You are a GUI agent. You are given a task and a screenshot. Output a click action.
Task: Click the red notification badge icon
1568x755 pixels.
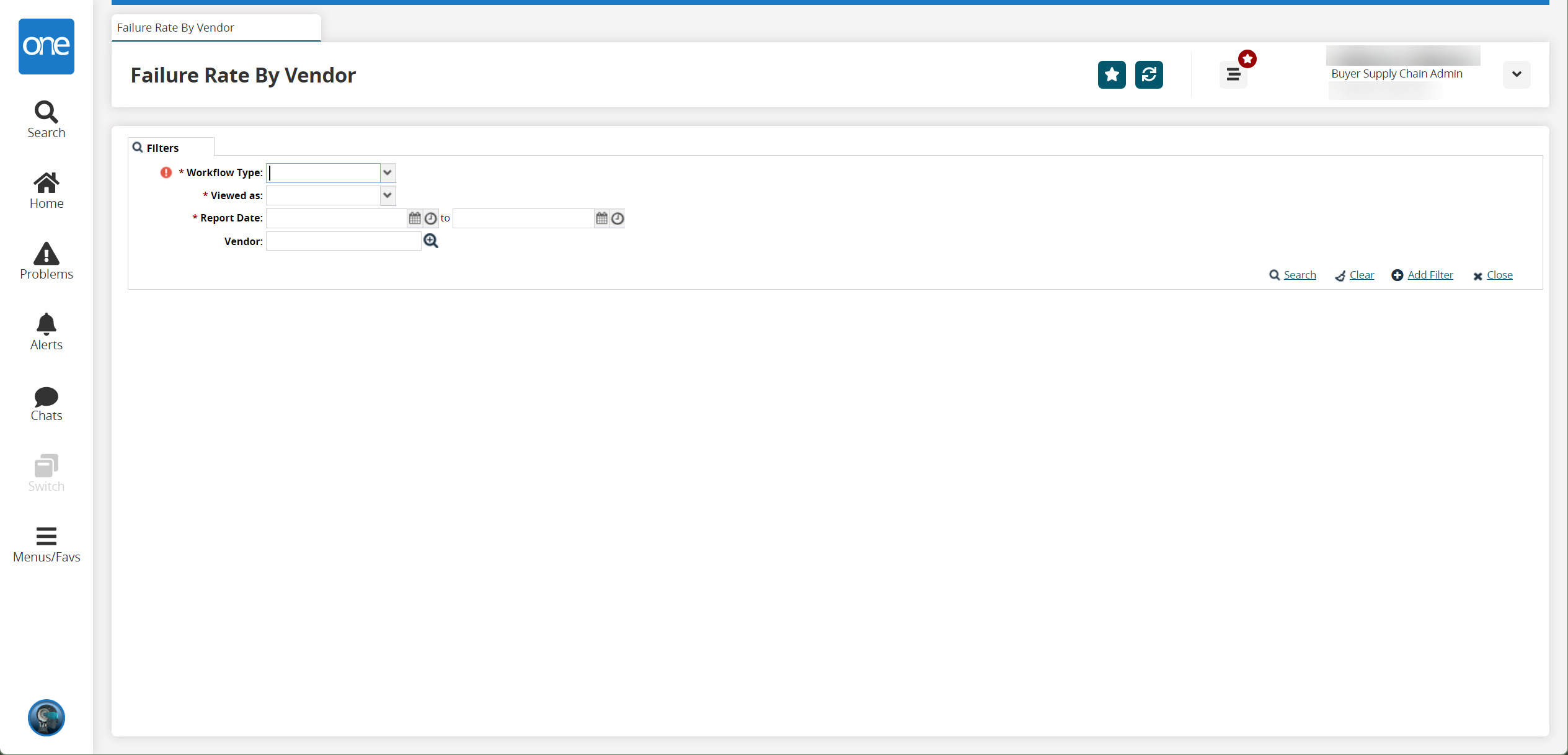coord(1247,58)
